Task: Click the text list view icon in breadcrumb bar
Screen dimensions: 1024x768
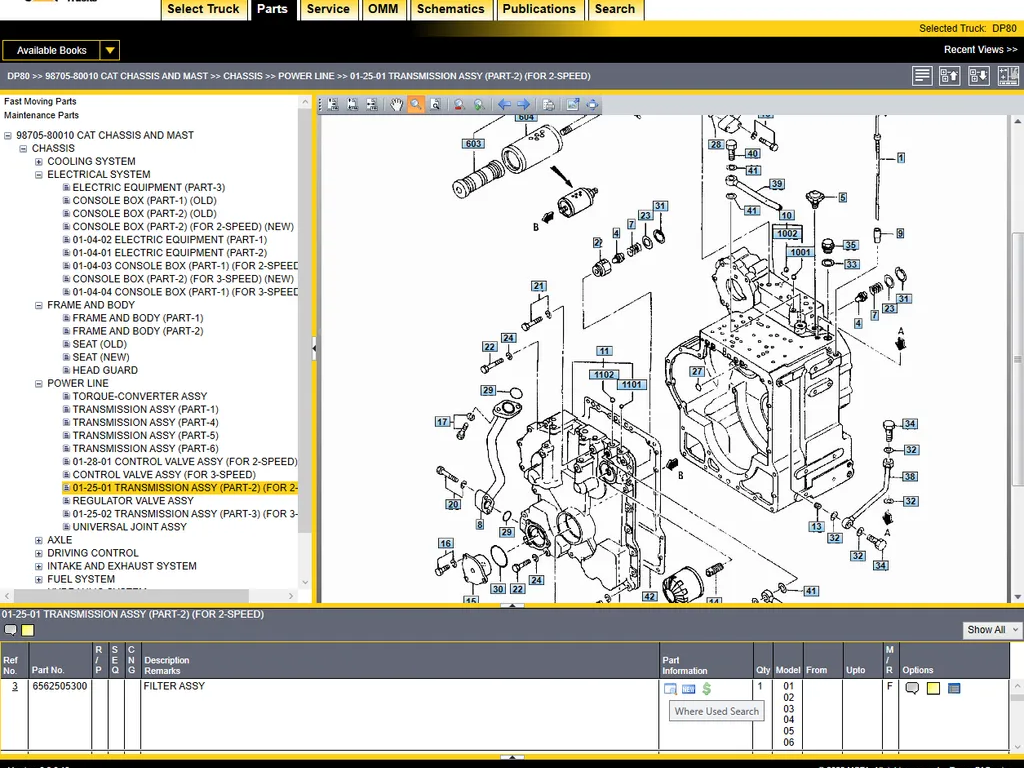Action: [x=922, y=76]
